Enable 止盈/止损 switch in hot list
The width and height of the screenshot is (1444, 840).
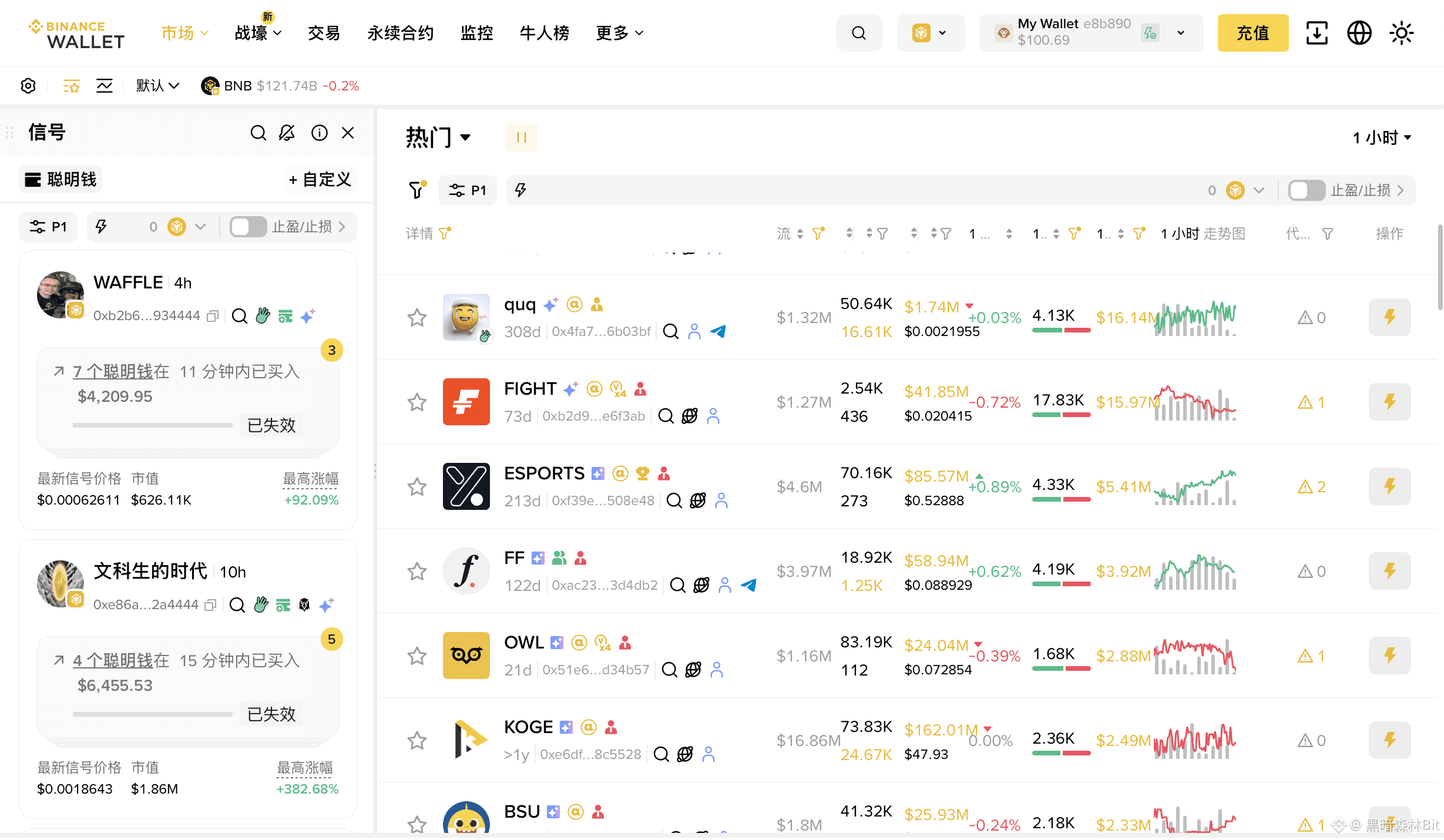point(1306,190)
